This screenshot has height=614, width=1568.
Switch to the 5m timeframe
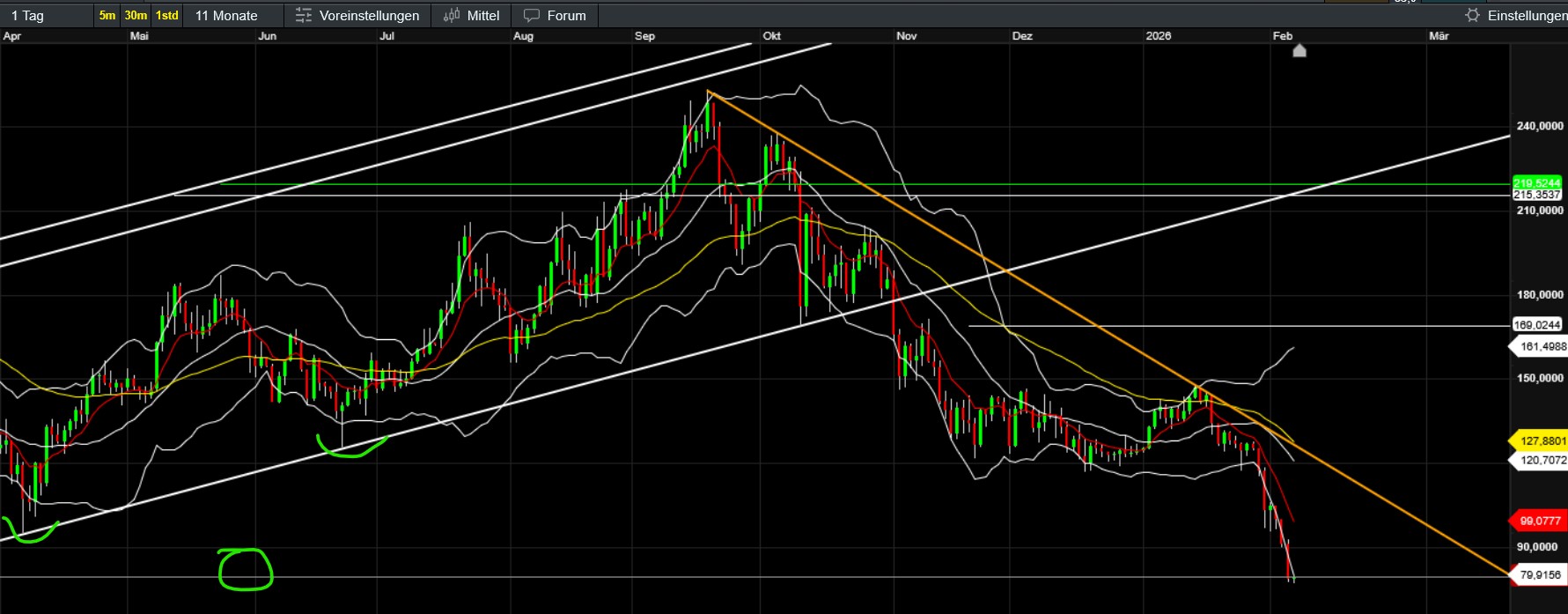coord(107,16)
